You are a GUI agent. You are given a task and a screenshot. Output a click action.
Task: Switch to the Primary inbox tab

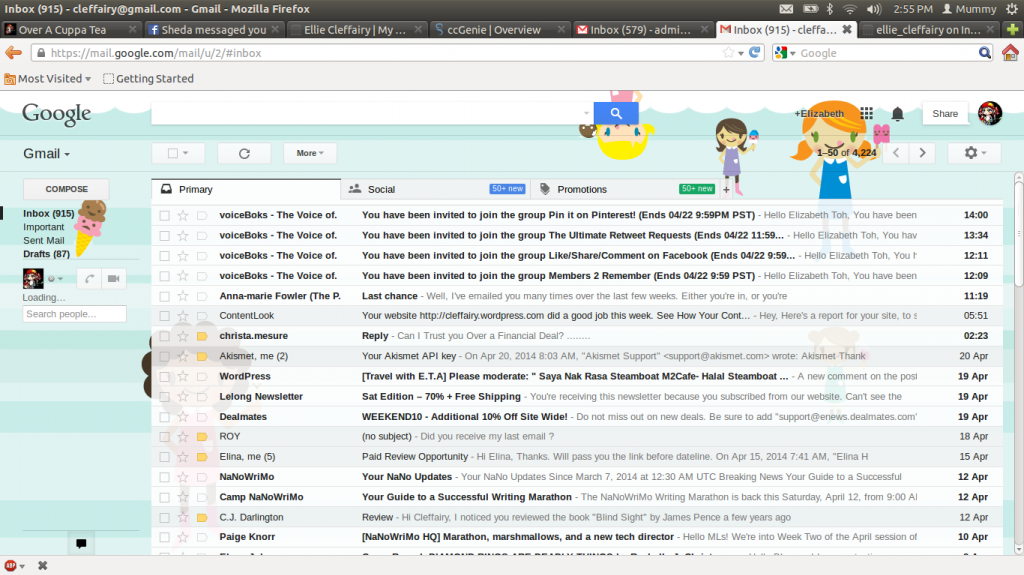click(246, 189)
